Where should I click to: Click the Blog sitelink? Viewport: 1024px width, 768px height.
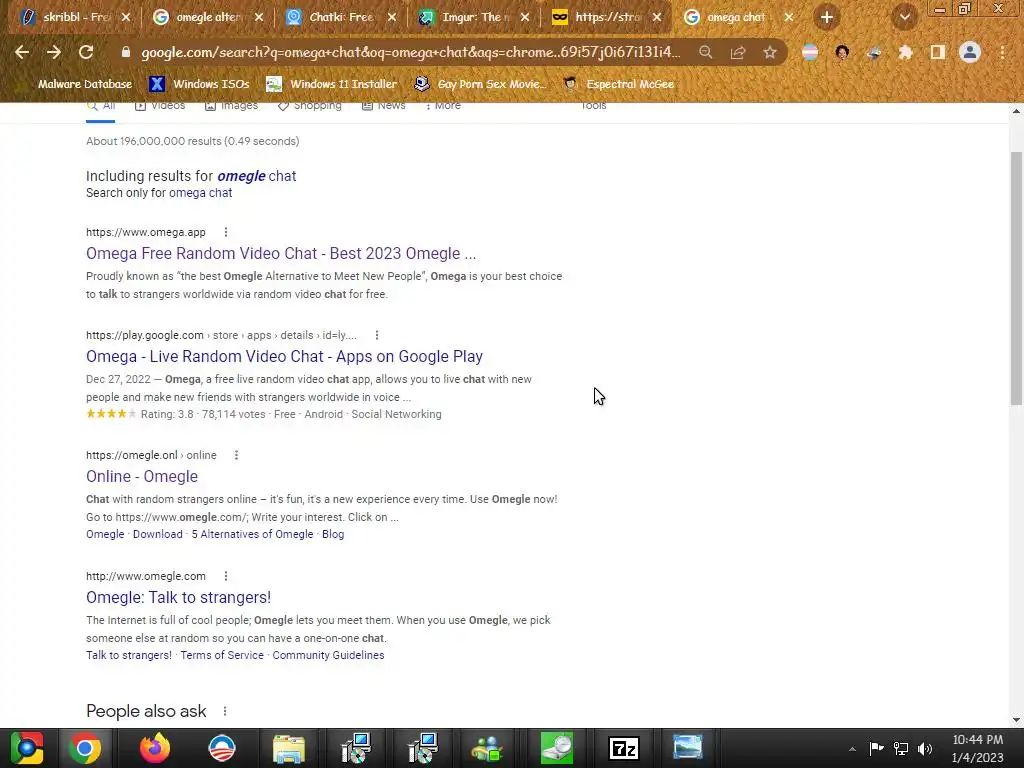[x=333, y=534]
